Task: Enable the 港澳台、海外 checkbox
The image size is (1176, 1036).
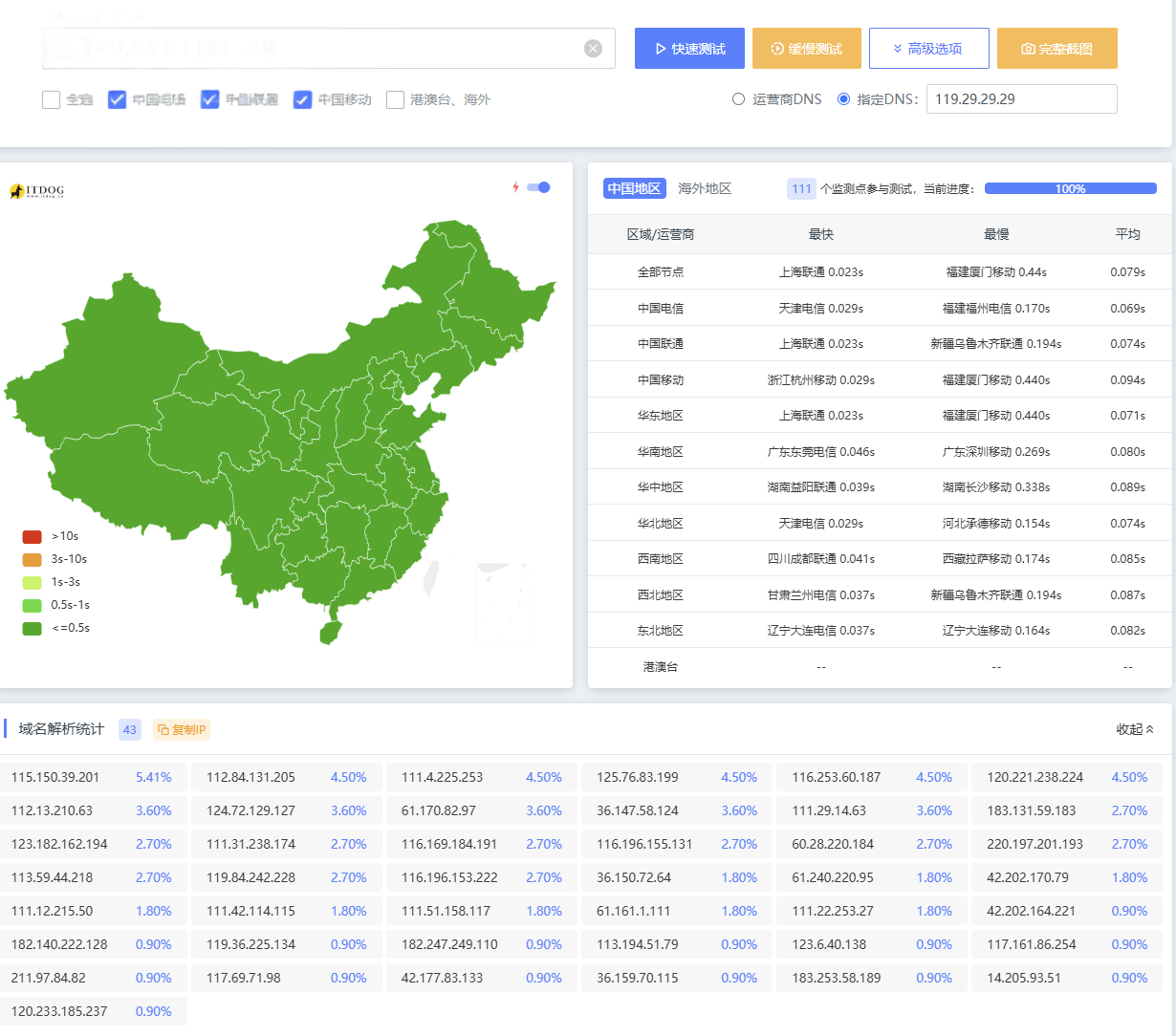Action: pyautogui.click(x=395, y=99)
